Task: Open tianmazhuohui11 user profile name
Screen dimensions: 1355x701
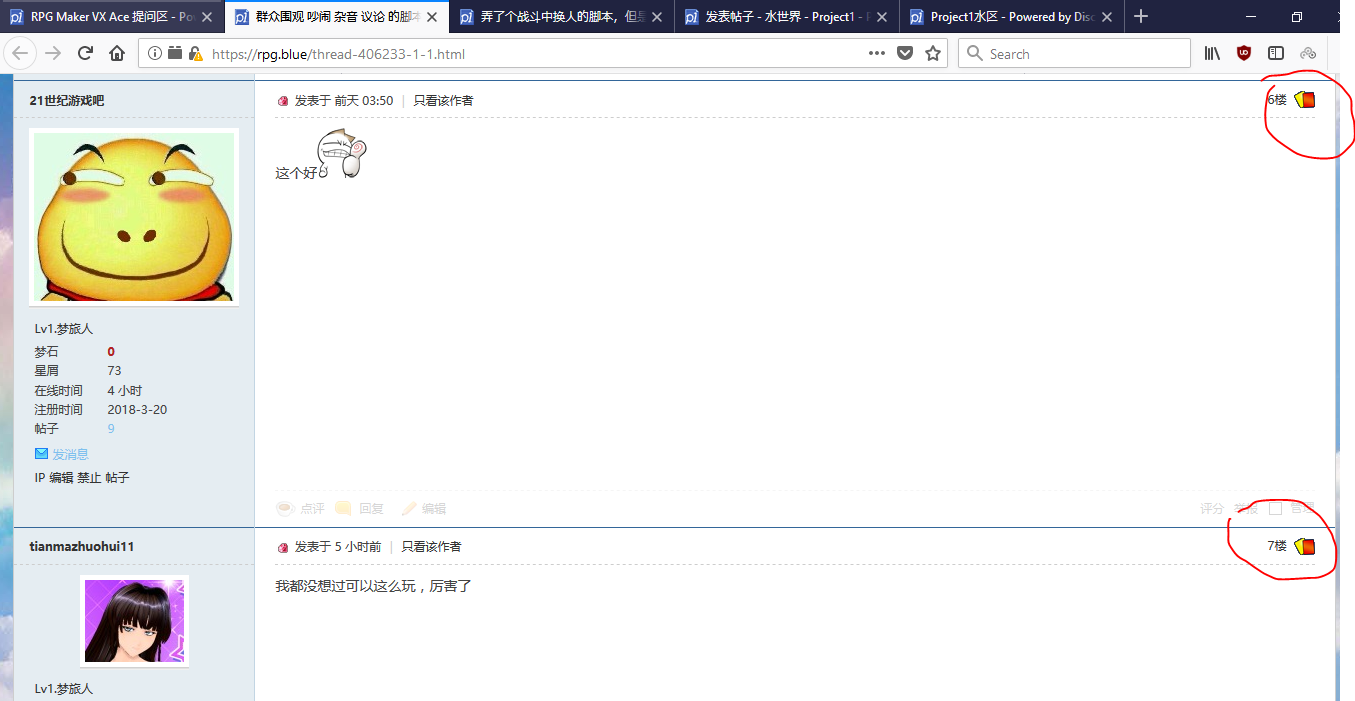Action: 82,546
